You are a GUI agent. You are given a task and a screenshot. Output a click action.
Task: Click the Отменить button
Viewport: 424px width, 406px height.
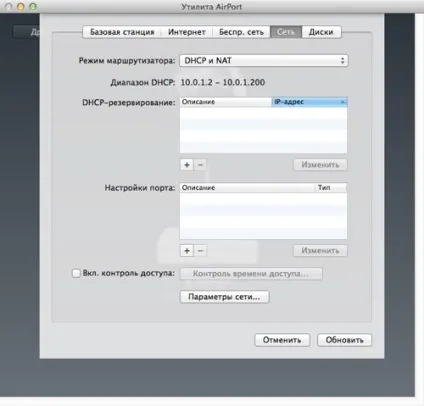point(282,340)
